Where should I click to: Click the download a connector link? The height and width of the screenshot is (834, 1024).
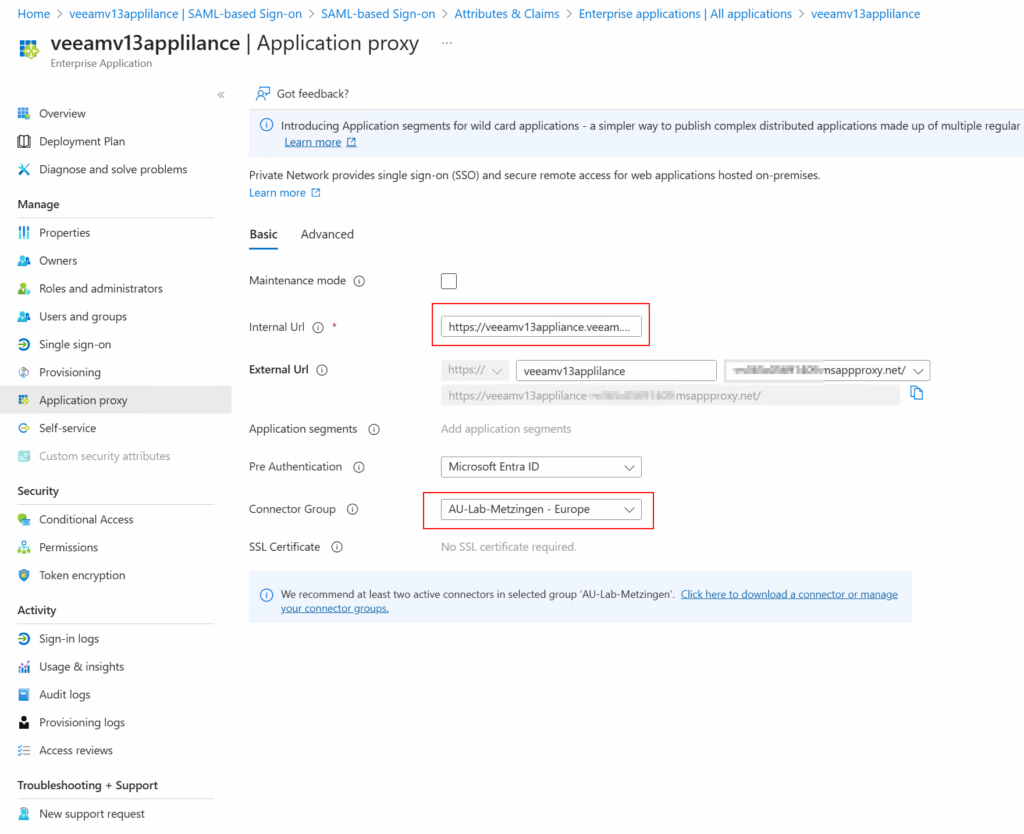click(x=788, y=594)
